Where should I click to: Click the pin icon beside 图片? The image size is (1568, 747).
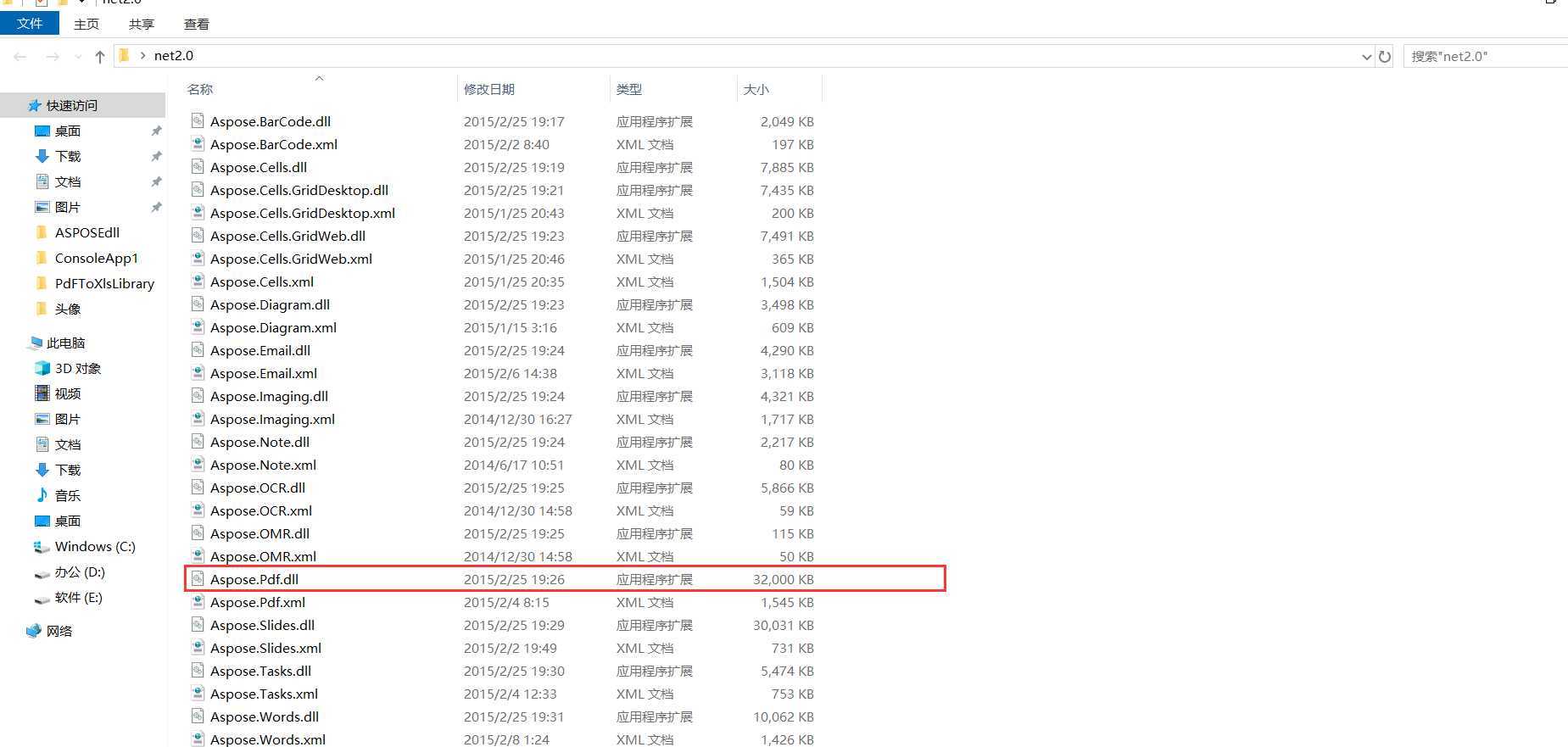(x=156, y=207)
